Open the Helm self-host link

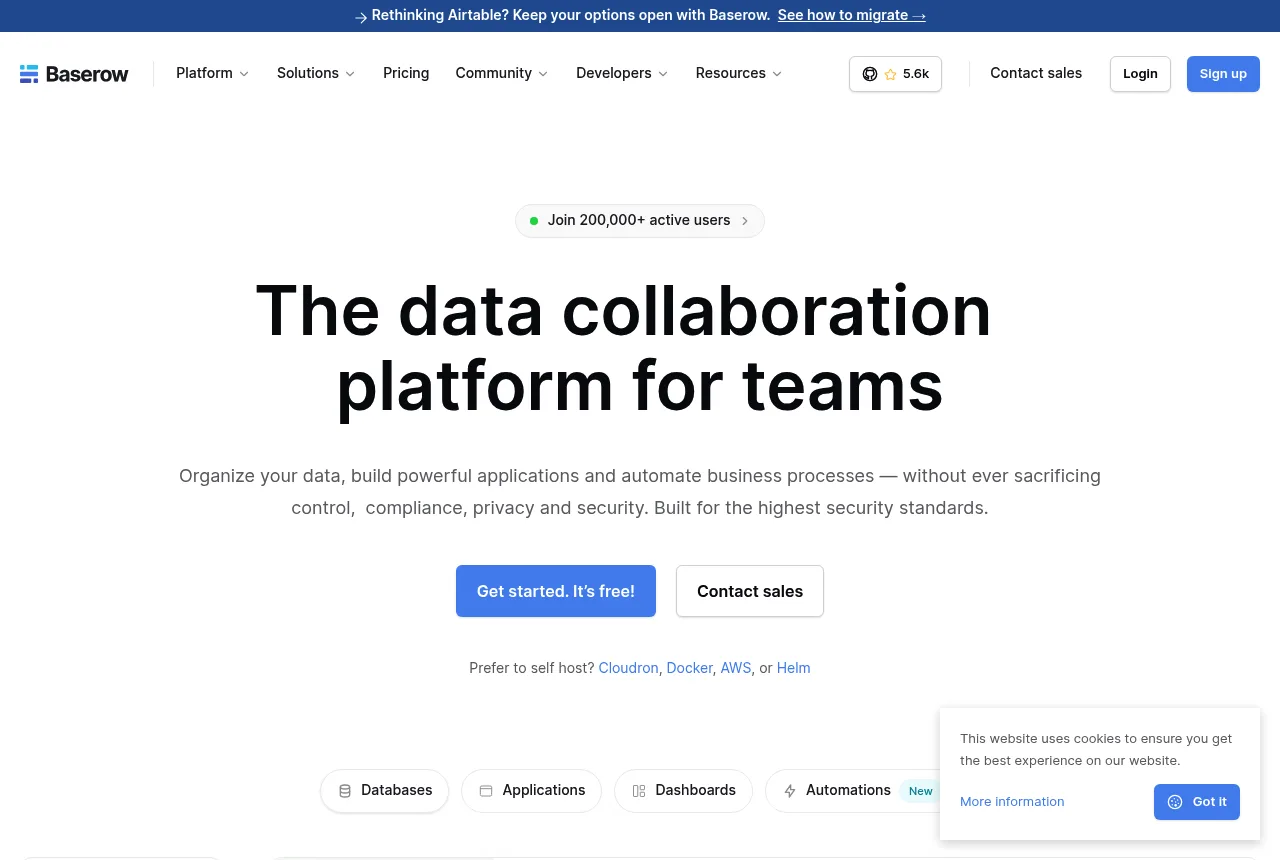coord(794,668)
